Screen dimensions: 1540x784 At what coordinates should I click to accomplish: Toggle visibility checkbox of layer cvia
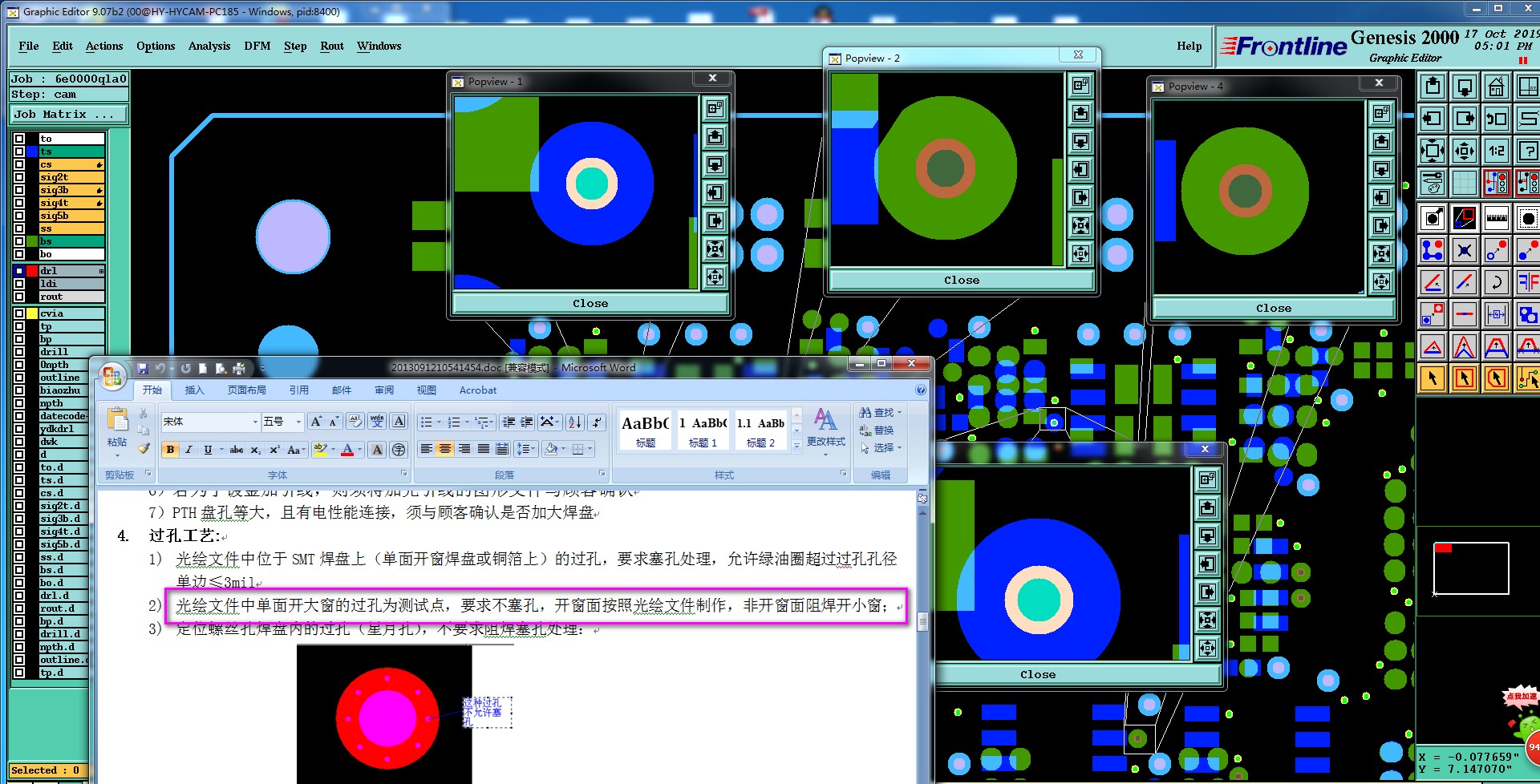pyautogui.click(x=19, y=313)
